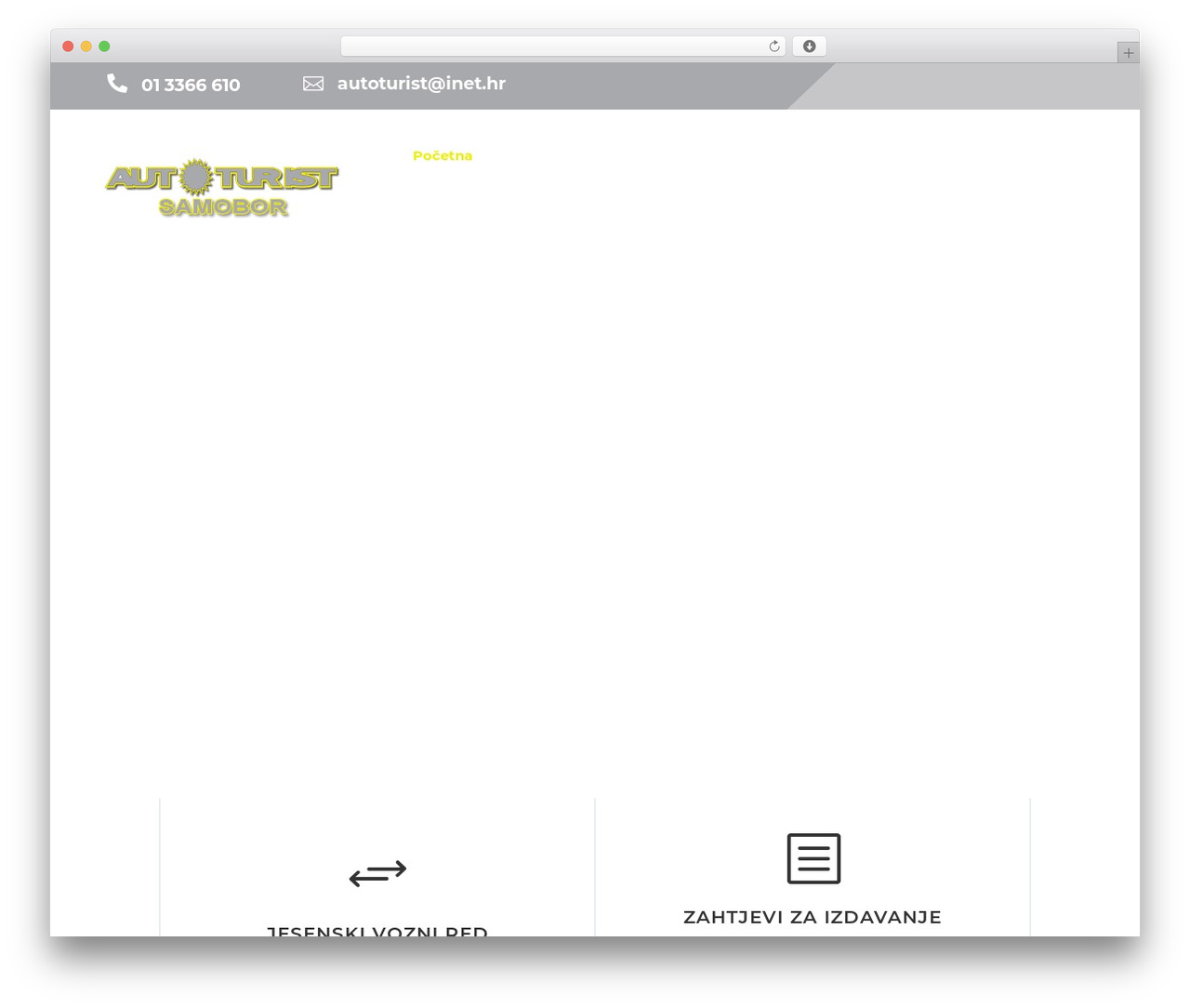
Task: Add new browser tab with plus
Action: (x=1128, y=53)
